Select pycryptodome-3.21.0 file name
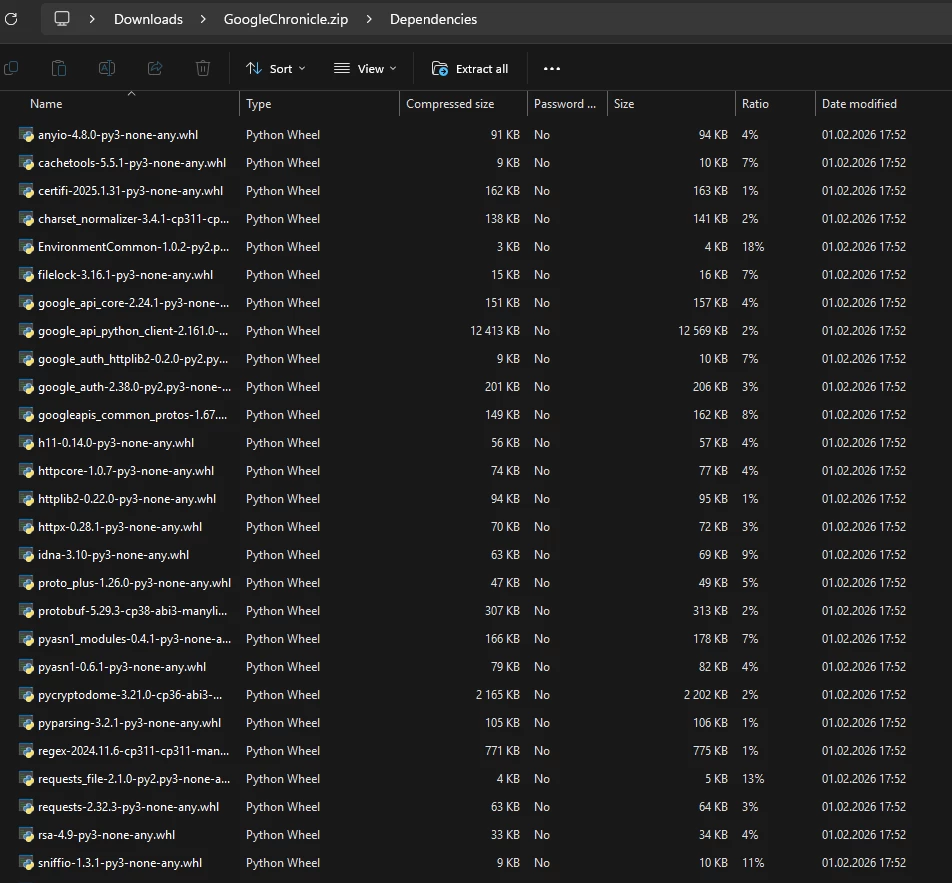 pyautogui.click(x=130, y=695)
